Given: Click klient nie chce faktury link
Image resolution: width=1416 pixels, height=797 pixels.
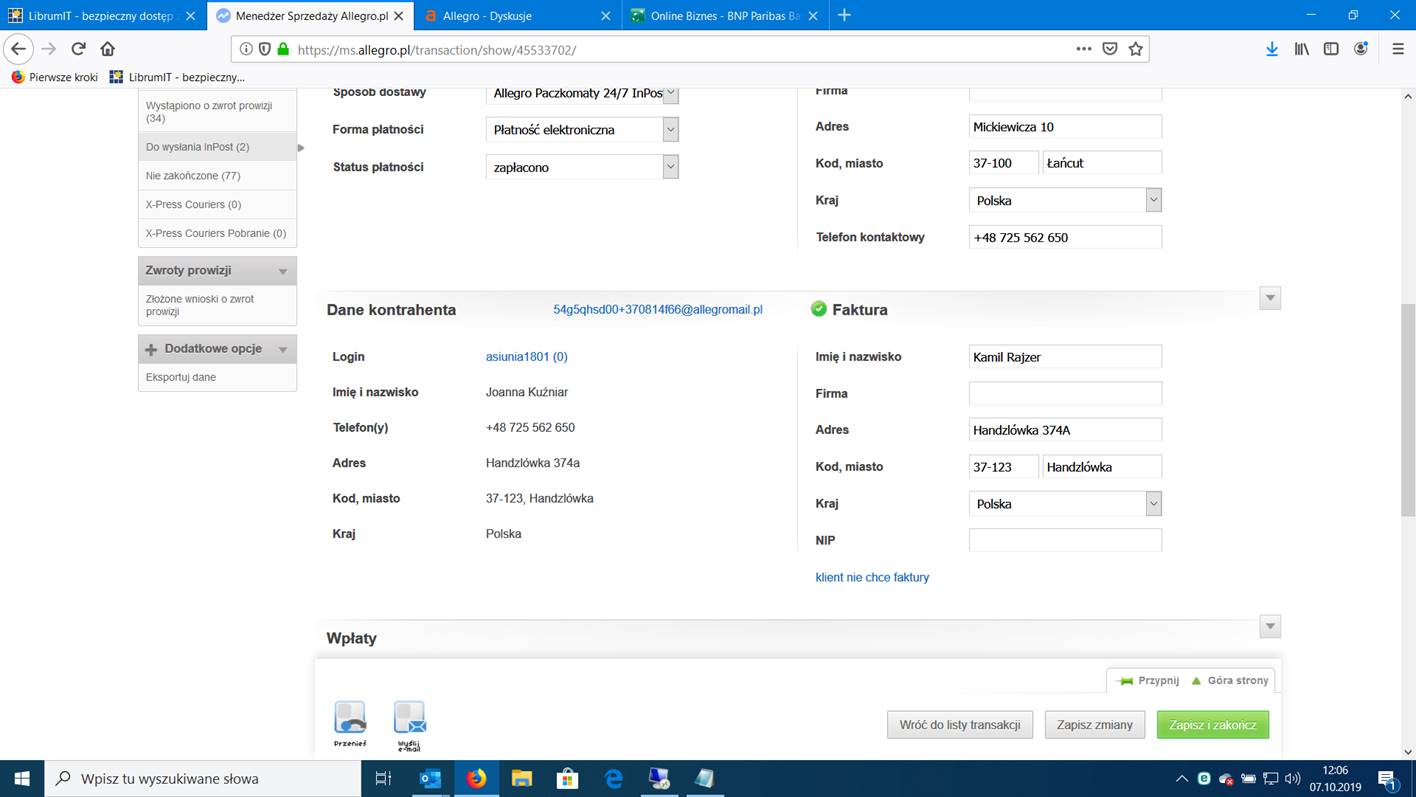Looking at the screenshot, I should [872, 577].
